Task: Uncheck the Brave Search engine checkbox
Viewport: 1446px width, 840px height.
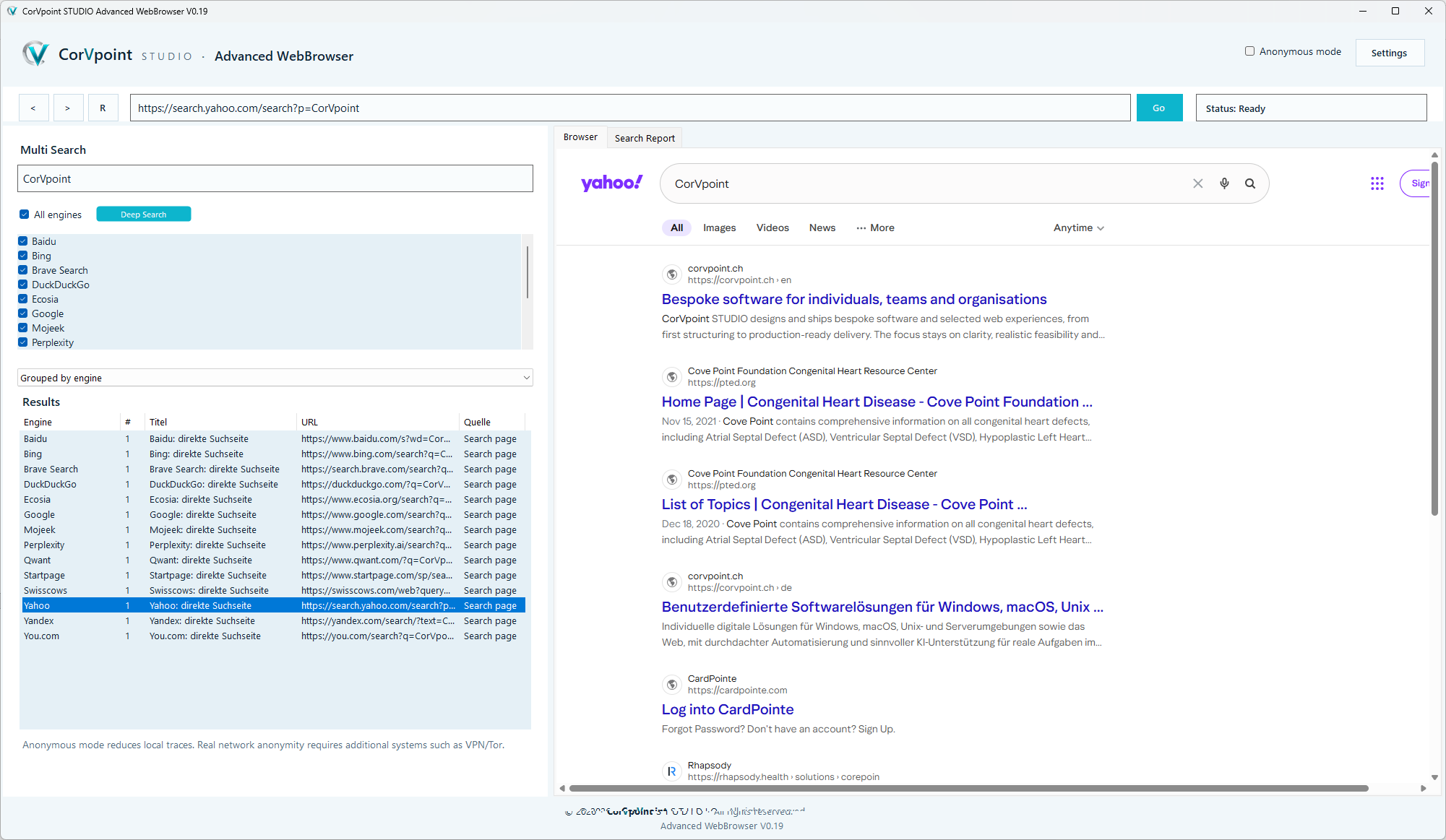Action: click(x=23, y=270)
